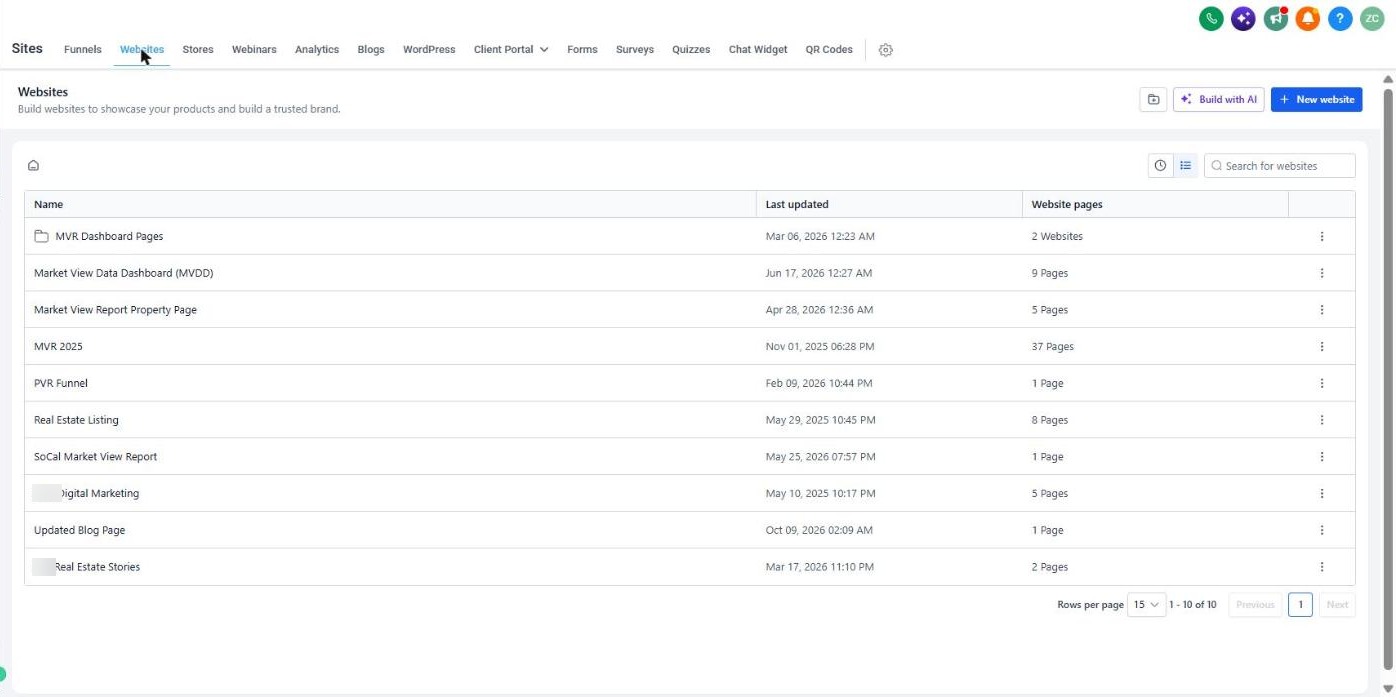Open the Rows per page dropdown

(x=1146, y=605)
